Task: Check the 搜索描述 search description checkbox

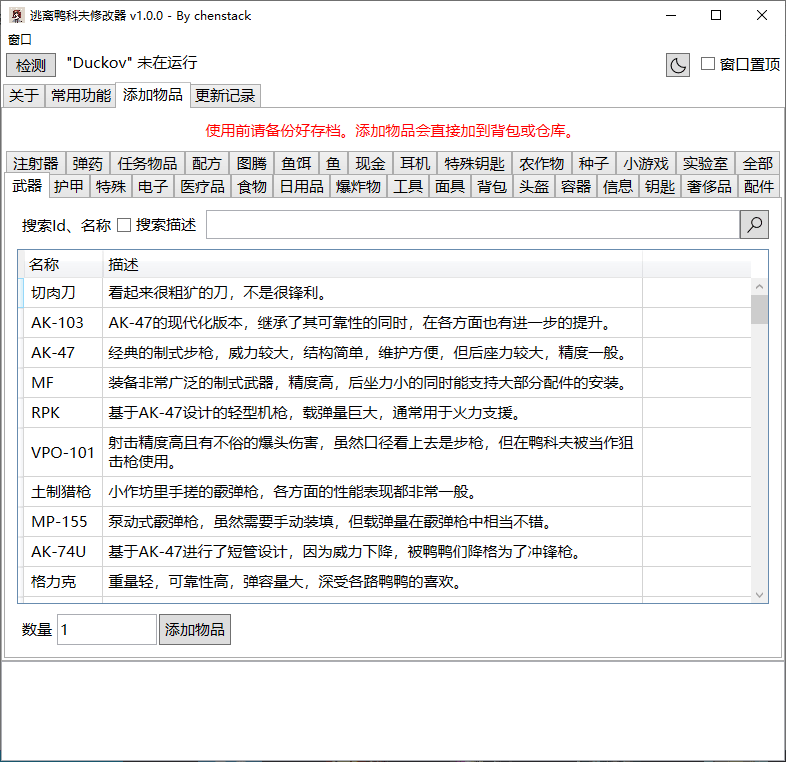Action: pos(124,225)
